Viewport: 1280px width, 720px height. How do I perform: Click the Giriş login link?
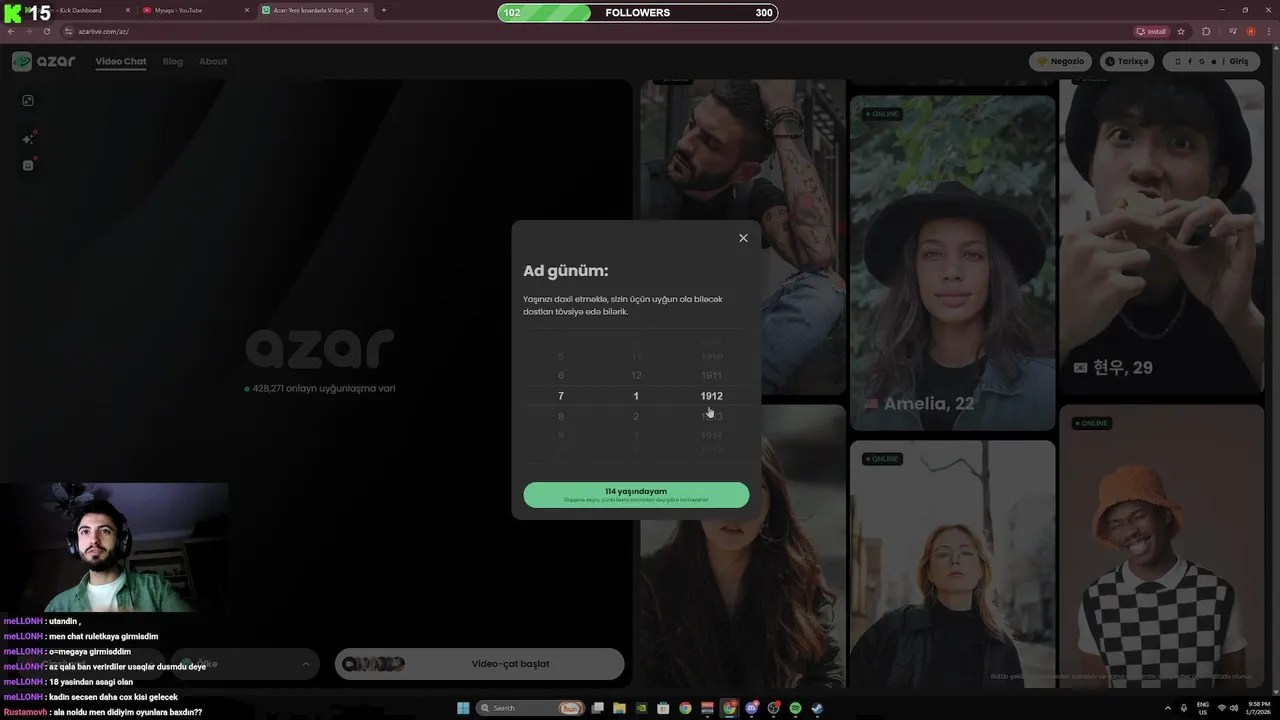[x=1239, y=61]
